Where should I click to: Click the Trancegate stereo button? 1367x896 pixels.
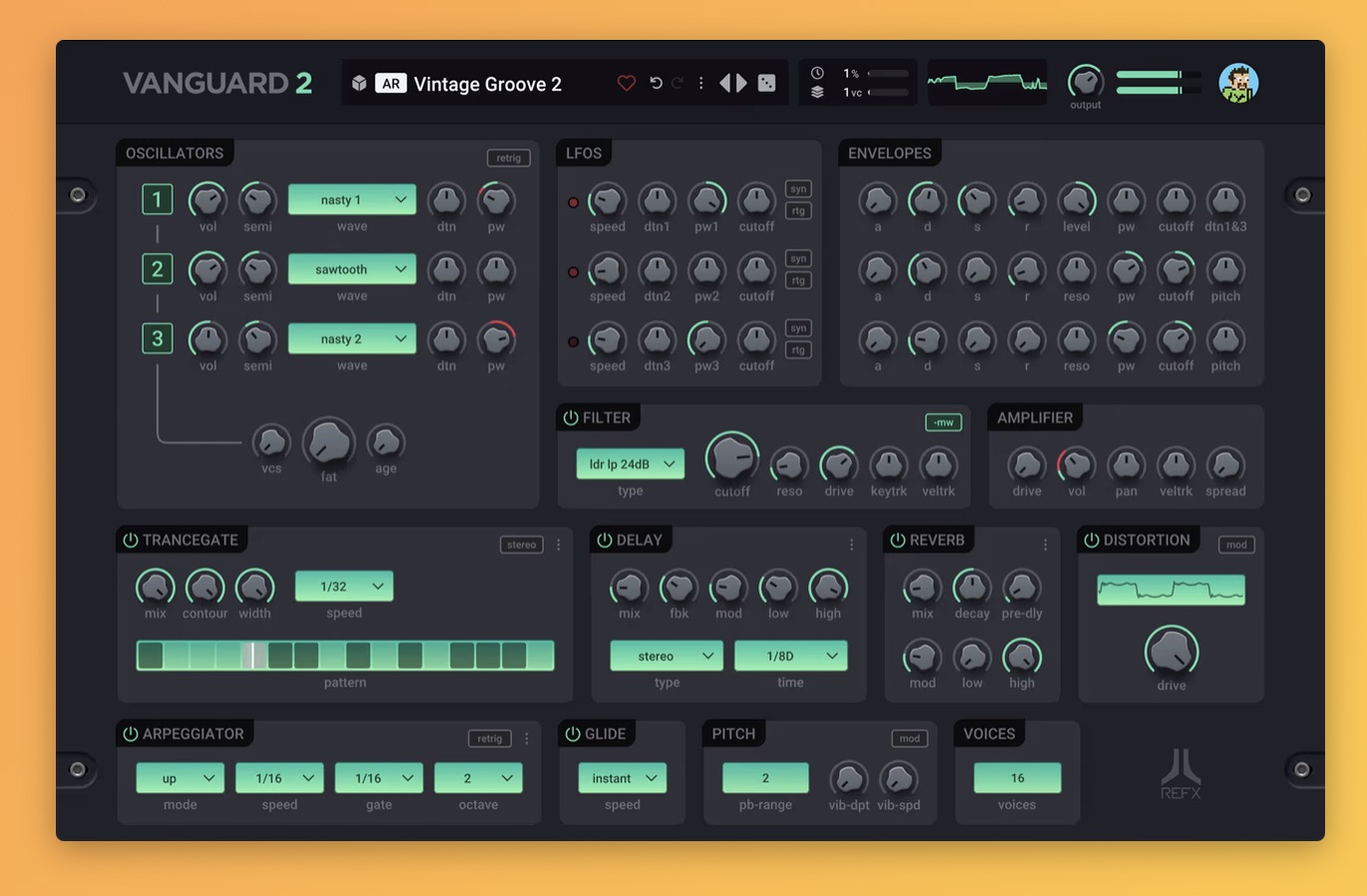coord(522,545)
